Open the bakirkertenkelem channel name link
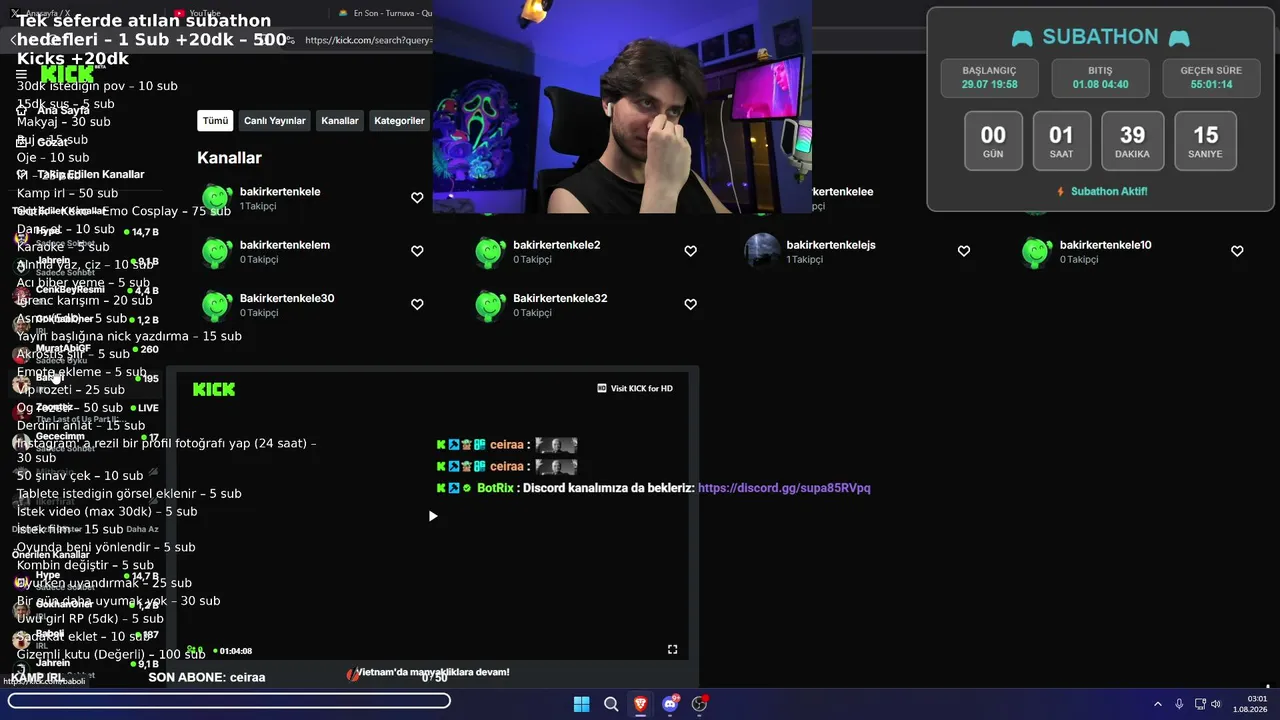Image resolution: width=1280 pixels, height=720 pixels. [285, 245]
